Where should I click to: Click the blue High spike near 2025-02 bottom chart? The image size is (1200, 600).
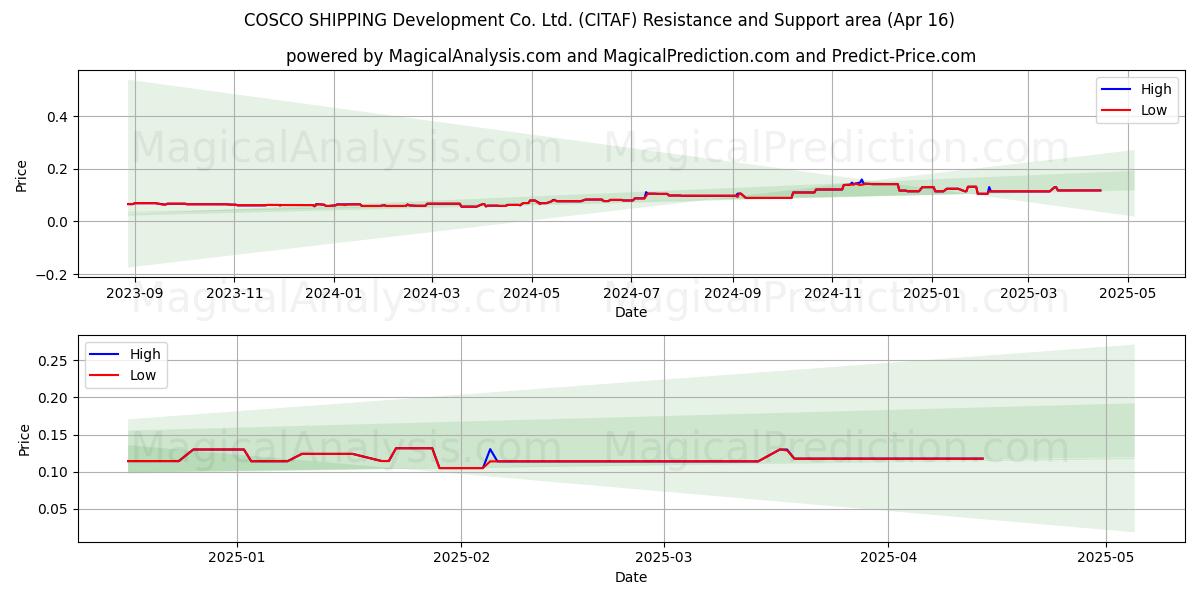[x=489, y=451]
